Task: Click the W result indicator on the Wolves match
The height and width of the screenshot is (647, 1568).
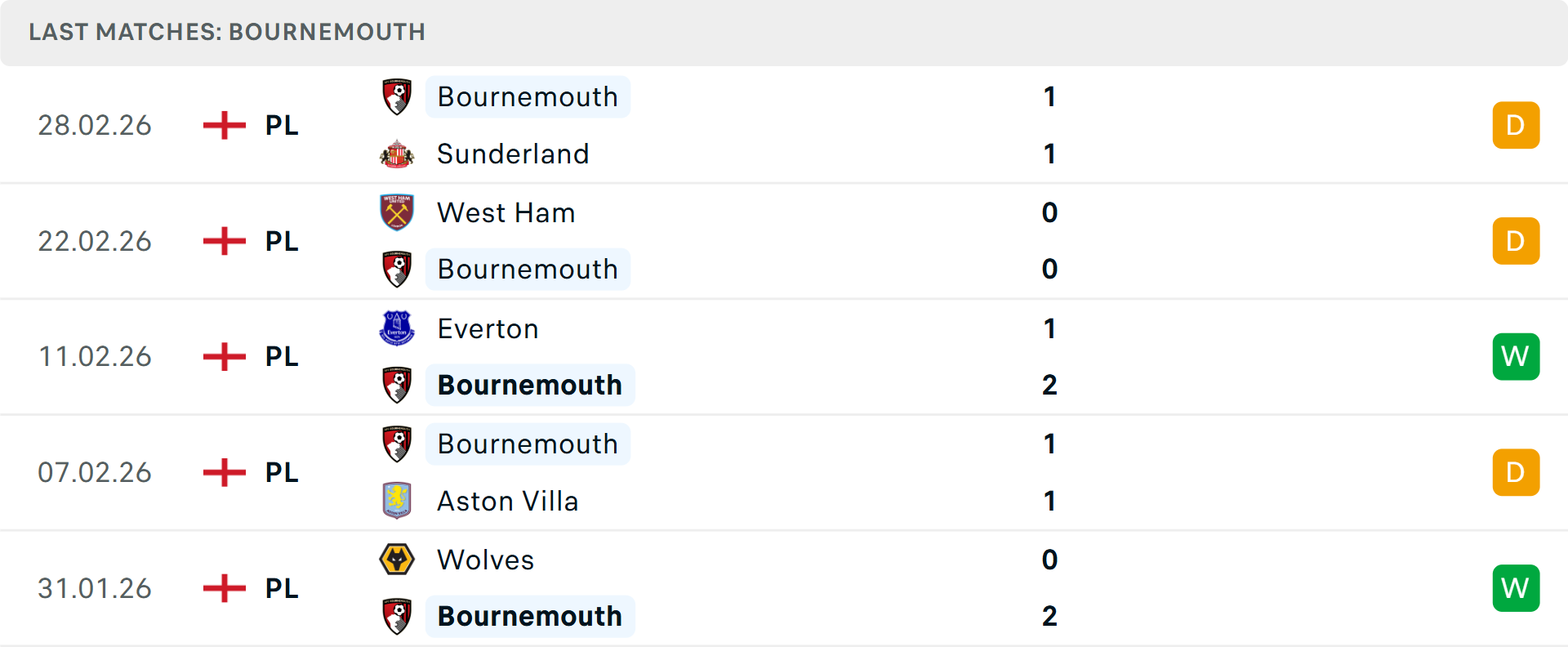Action: (x=1516, y=587)
